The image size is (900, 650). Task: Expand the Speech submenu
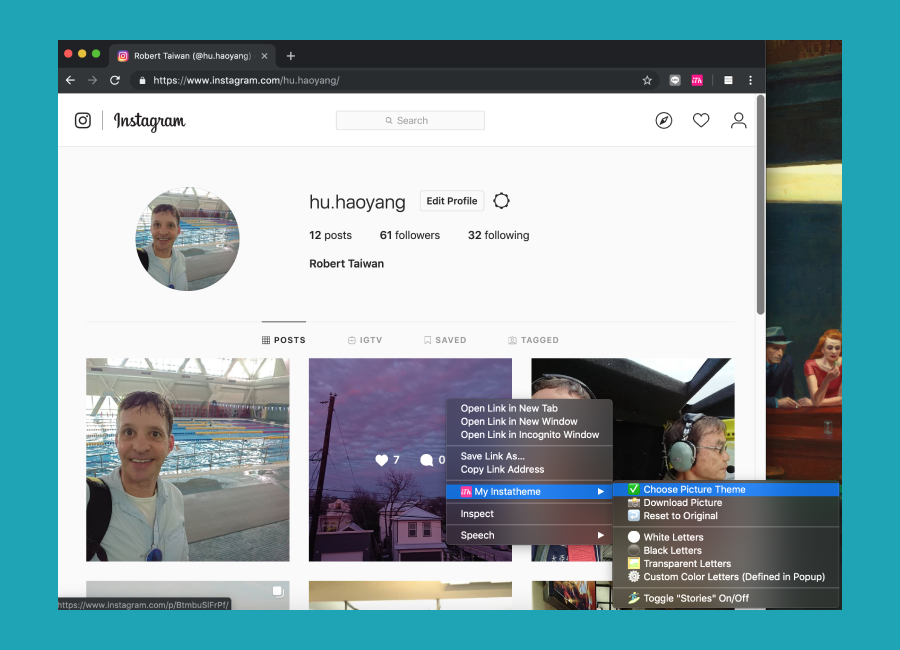tap(529, 535)
